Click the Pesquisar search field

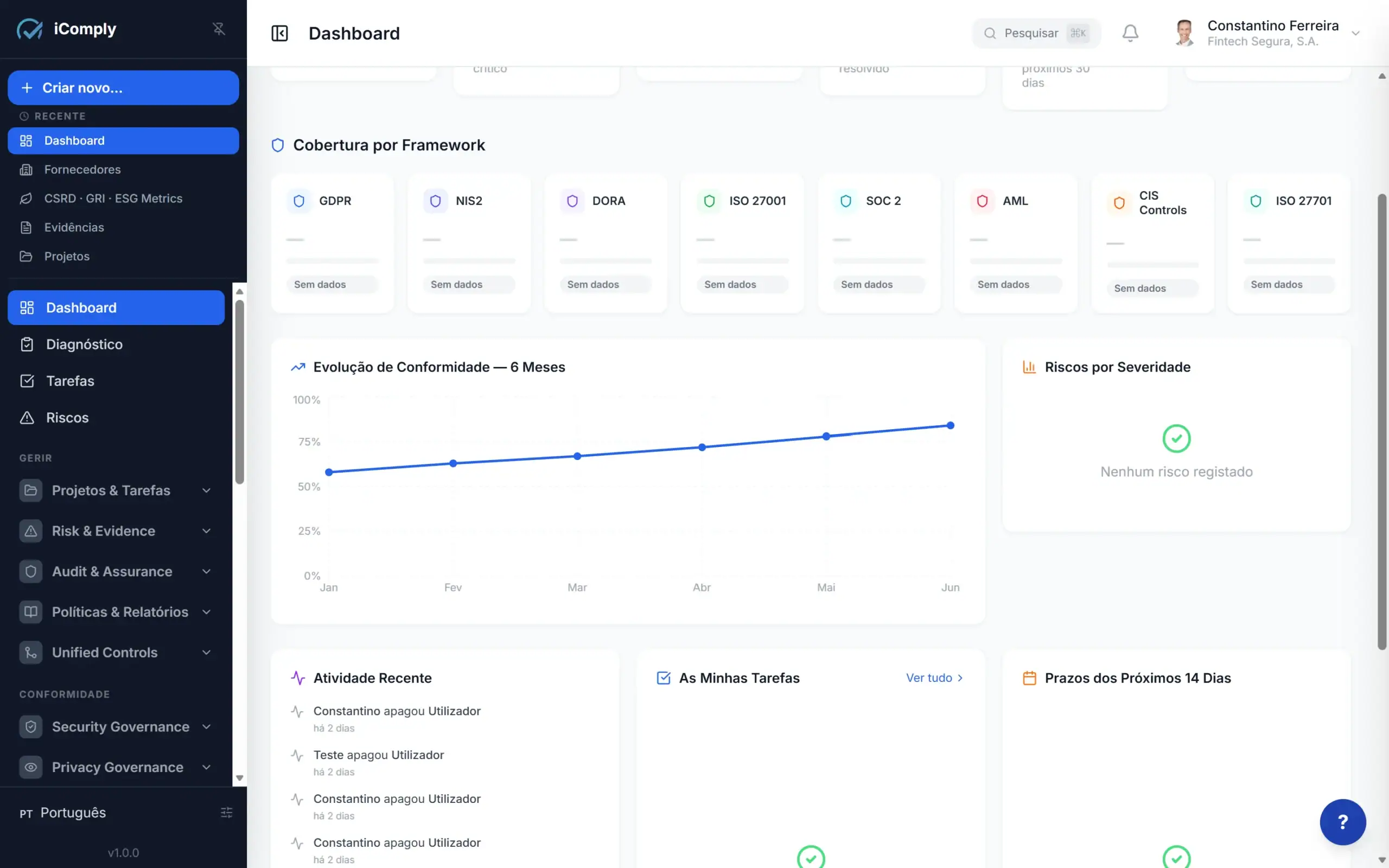click(x=1036, y=33)
